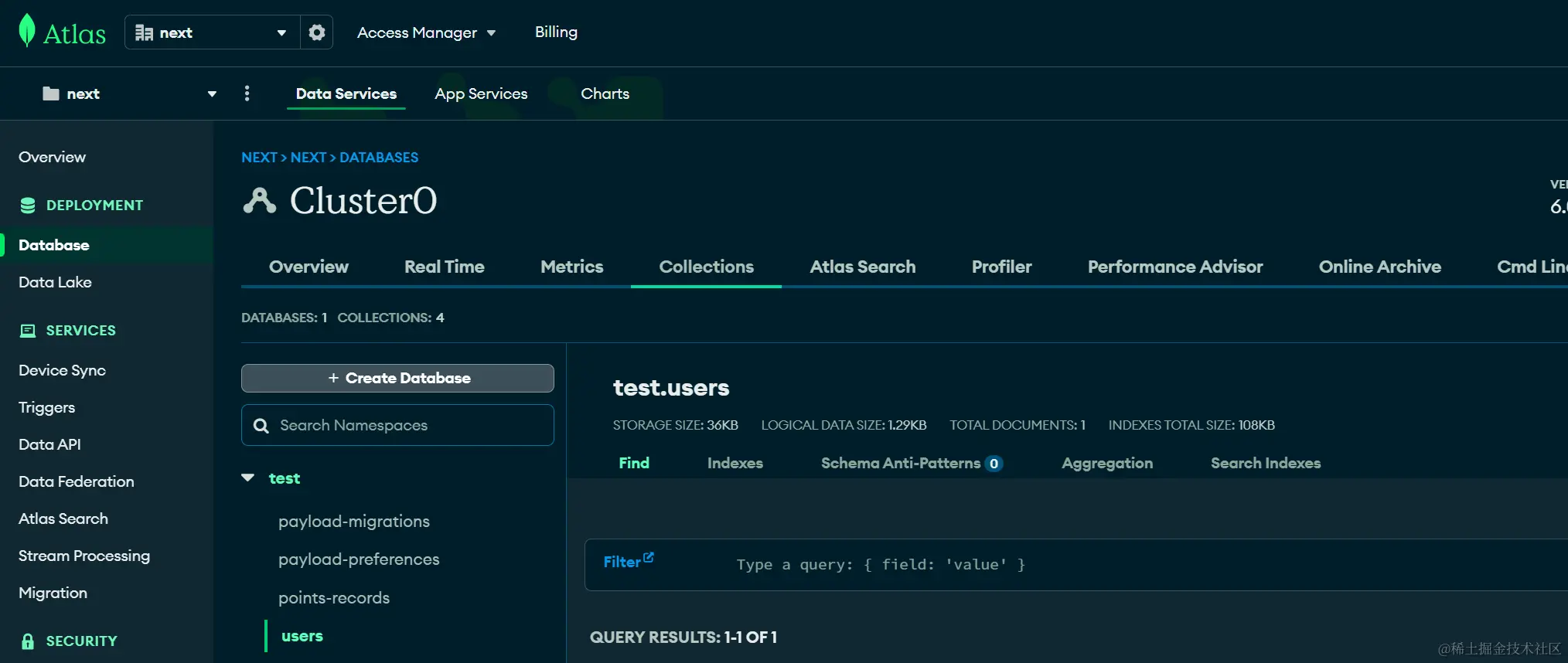Open Database in the sidebar

click(x=54, y=245)
